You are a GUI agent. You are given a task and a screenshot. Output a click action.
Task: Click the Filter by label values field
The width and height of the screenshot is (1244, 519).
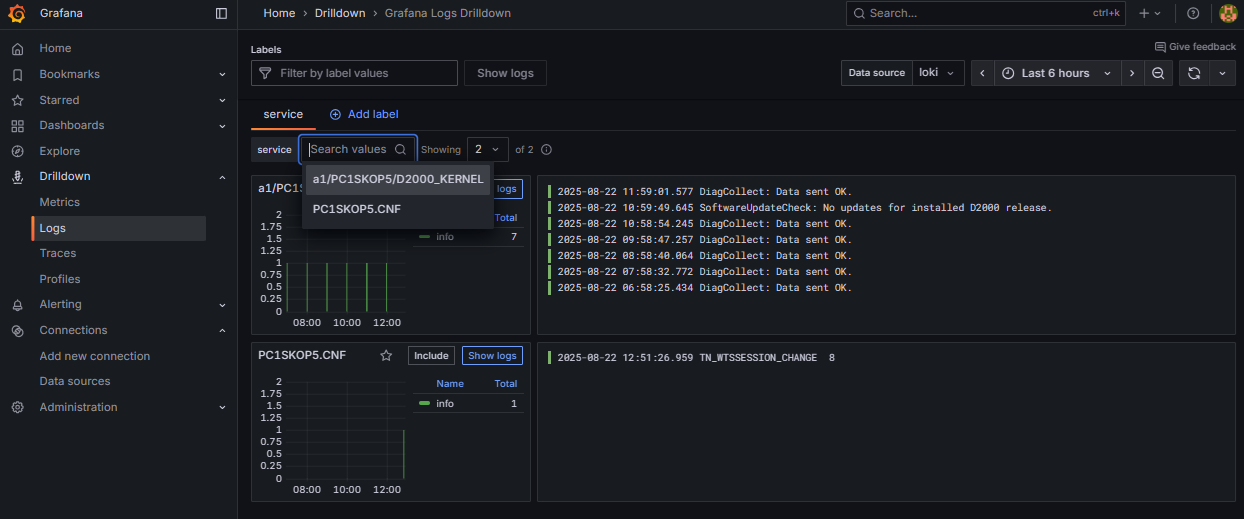(x=355, y=73)
